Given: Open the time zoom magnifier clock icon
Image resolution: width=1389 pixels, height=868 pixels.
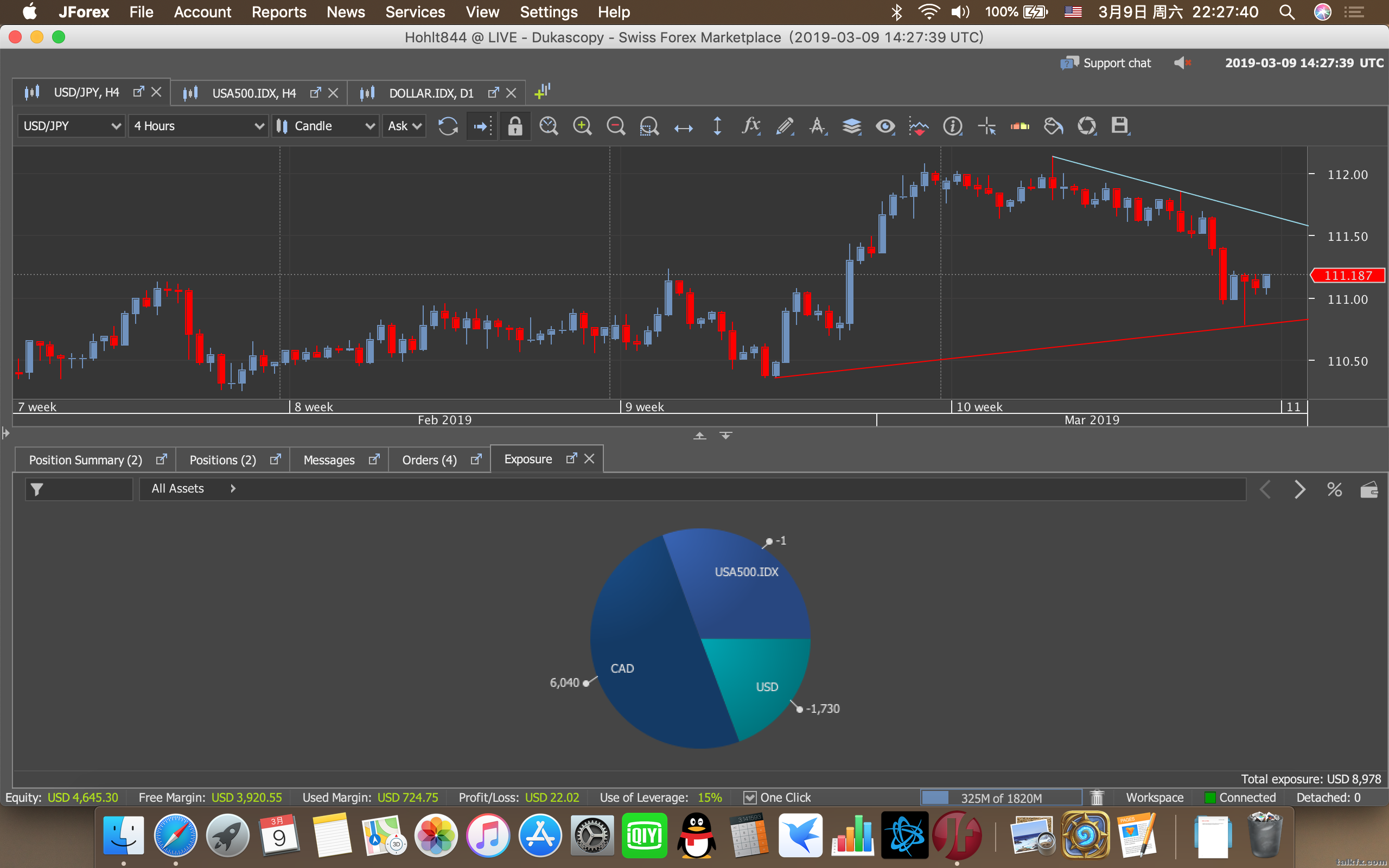Looking at the screenshot, I should 549,126.
